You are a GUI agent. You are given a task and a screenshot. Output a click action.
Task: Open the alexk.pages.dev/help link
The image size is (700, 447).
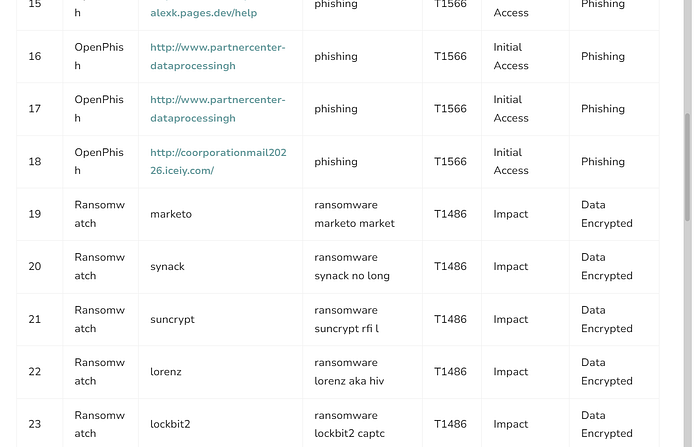pos(204,13)
